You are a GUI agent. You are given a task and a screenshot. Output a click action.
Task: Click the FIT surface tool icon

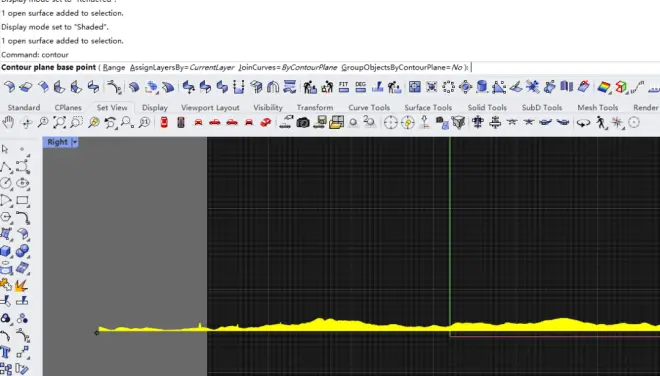click(x=343, y=87)
